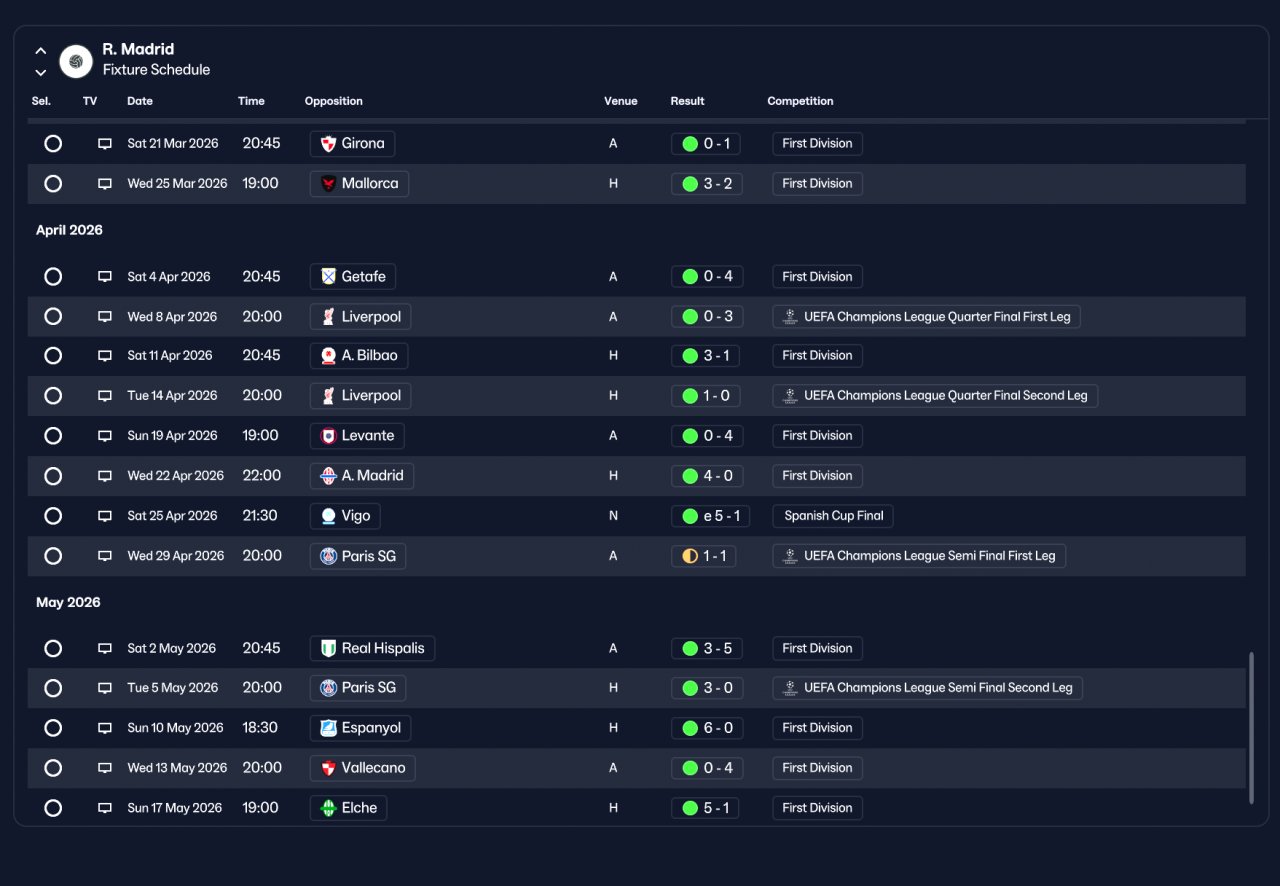
Task: Click the TV icon on the Vigo cup final row
Action: (105, 516)
